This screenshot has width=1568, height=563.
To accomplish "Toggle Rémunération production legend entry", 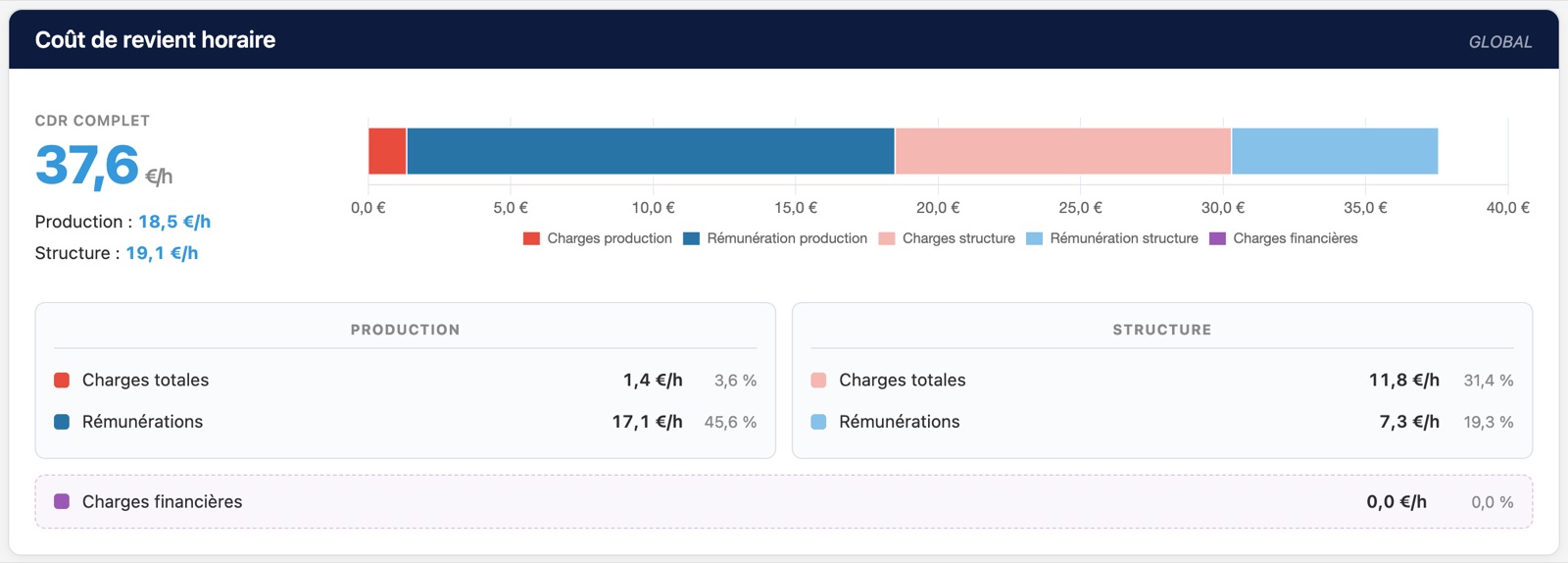I will [x=775, y=238].
